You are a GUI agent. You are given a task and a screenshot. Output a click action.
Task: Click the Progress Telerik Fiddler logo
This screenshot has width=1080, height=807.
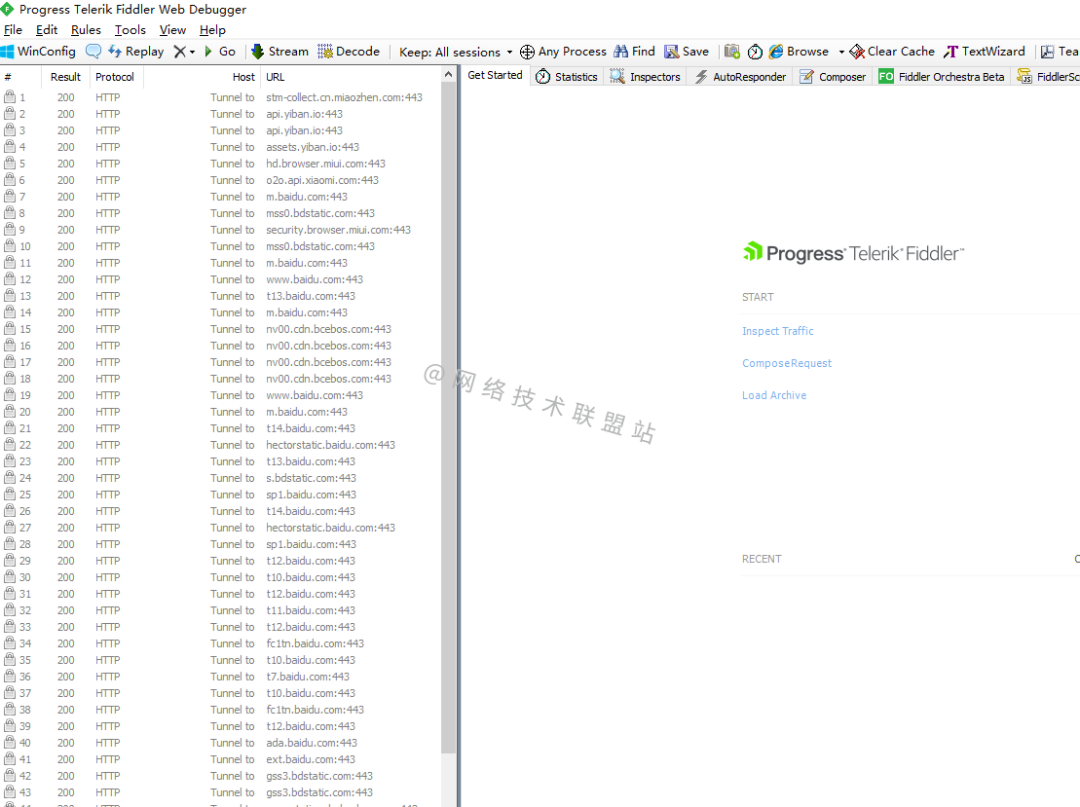click(x=853, y=253)
